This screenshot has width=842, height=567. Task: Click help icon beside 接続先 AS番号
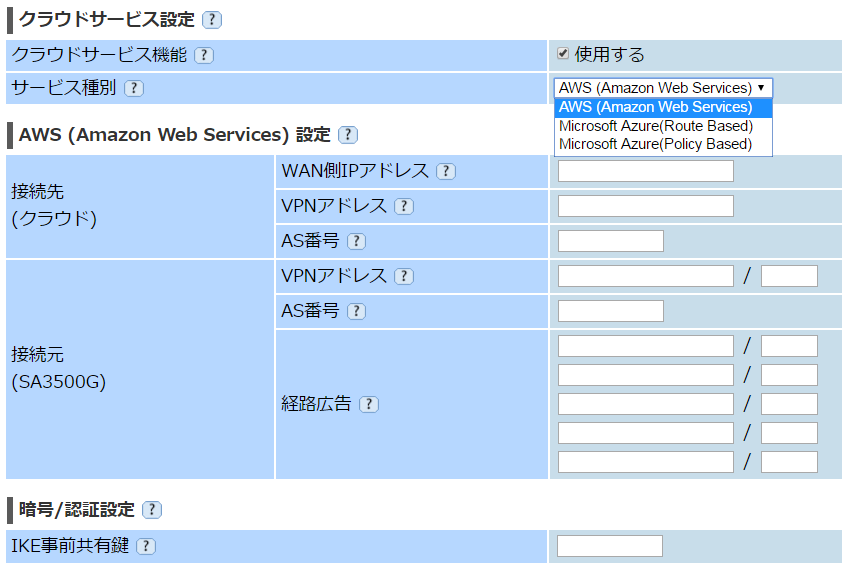pos(356,241)
